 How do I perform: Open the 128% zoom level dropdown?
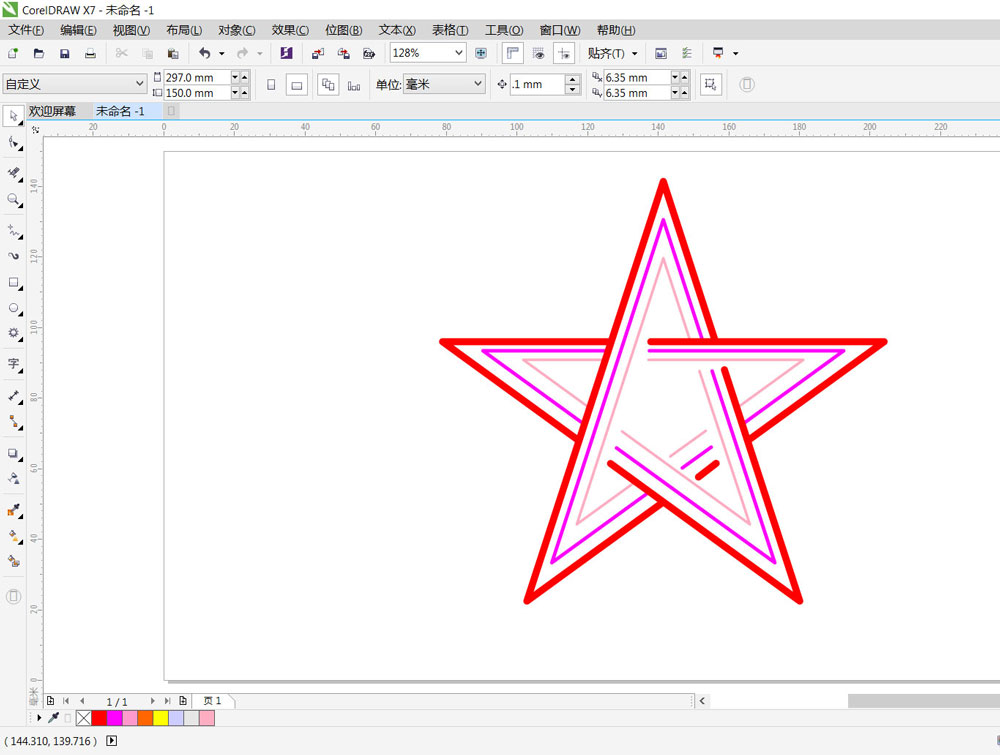click(459, 53)
